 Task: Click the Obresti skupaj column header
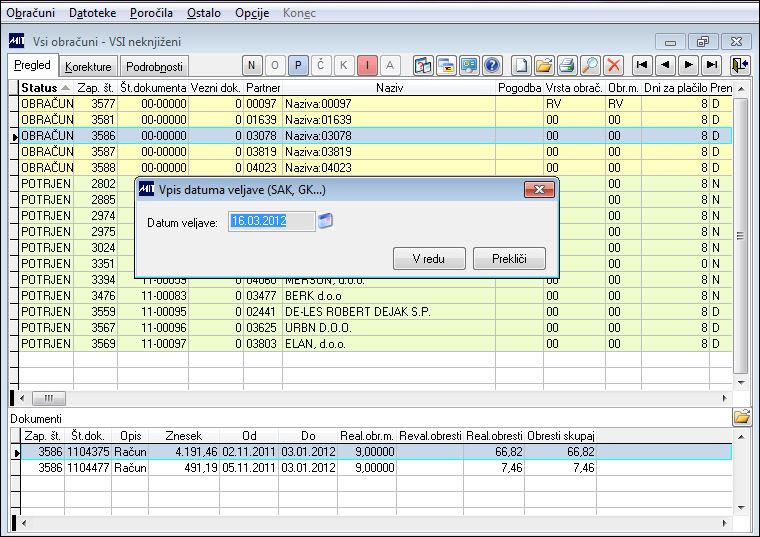tap(560, 436)
